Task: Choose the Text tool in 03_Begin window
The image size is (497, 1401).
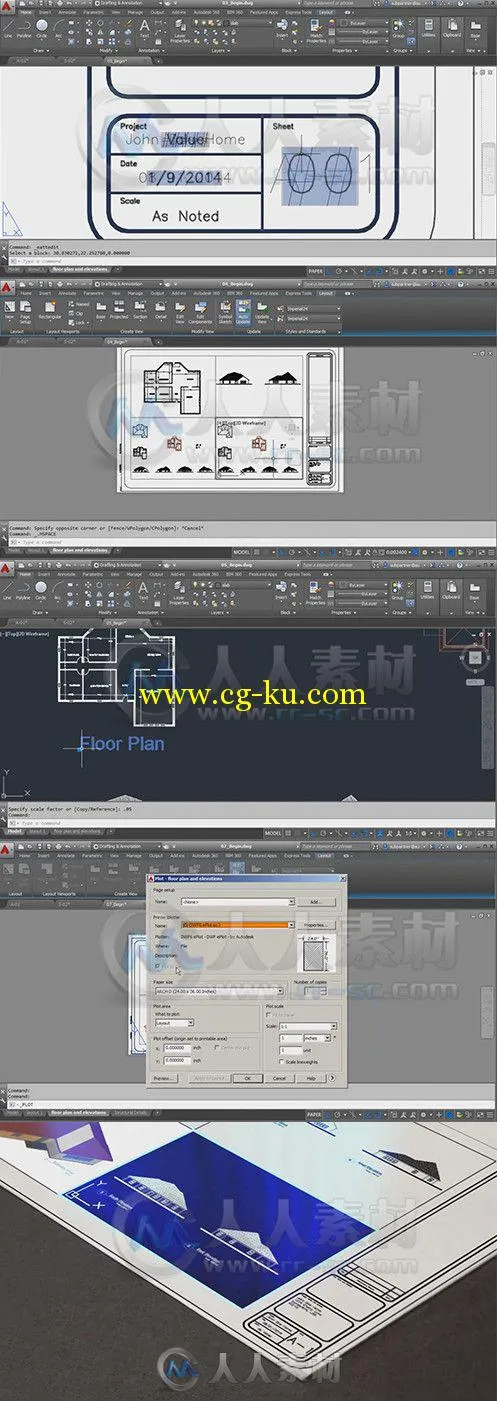Action: pos(144,29)
